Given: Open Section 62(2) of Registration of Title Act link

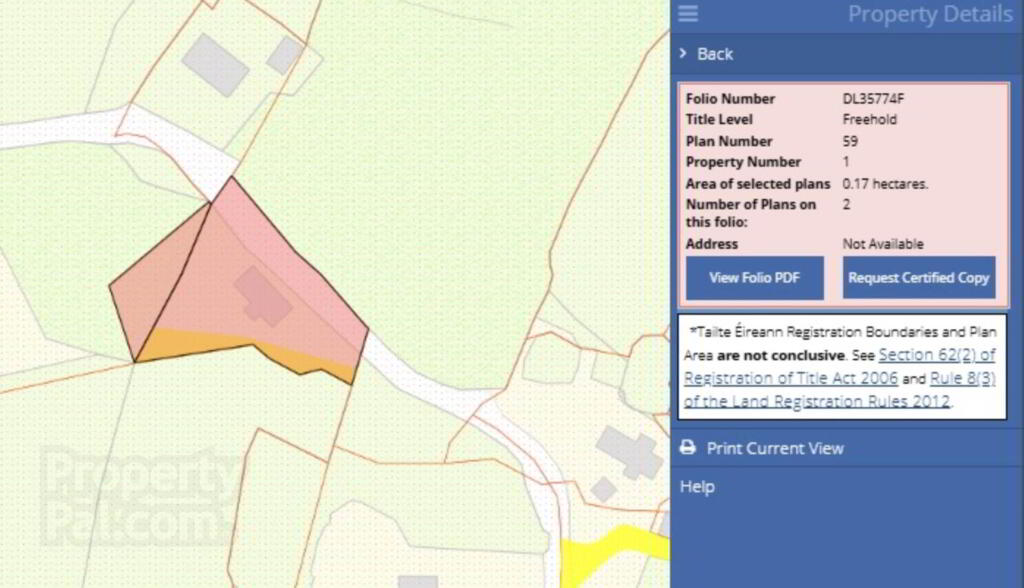Looking at the screenshot, I should [x=840, y=367].
